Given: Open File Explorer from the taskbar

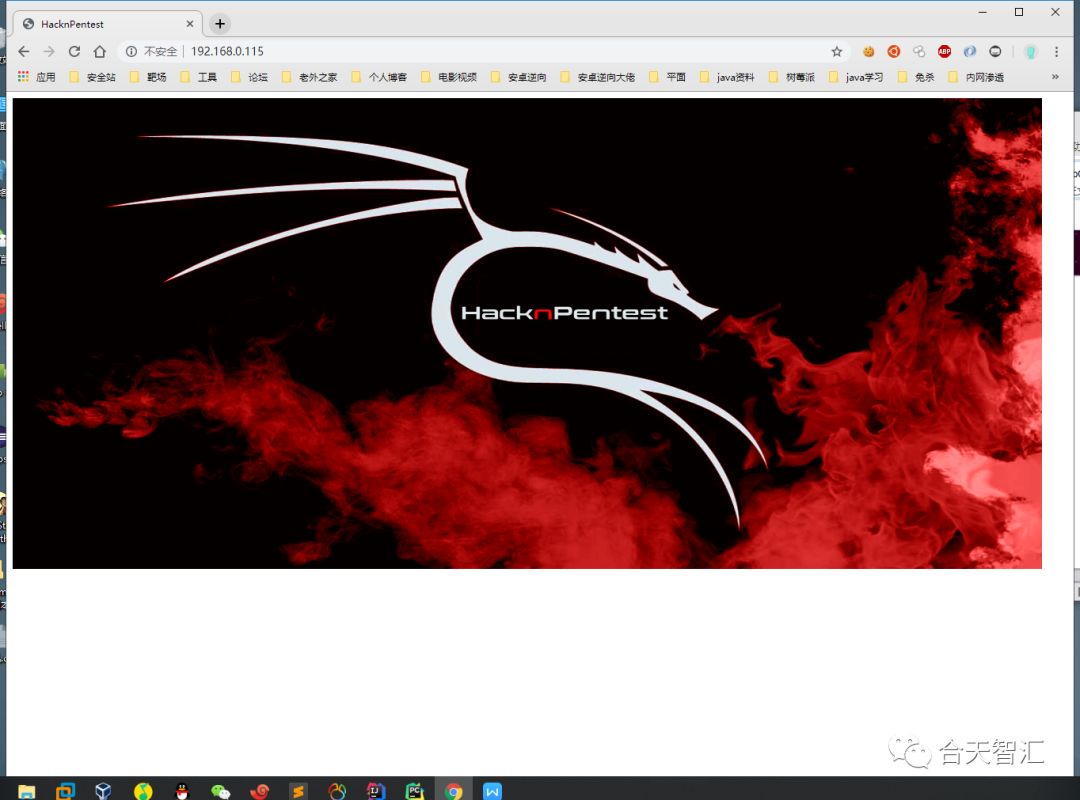Looking at the screenshot, I should (x=26, y=791).
